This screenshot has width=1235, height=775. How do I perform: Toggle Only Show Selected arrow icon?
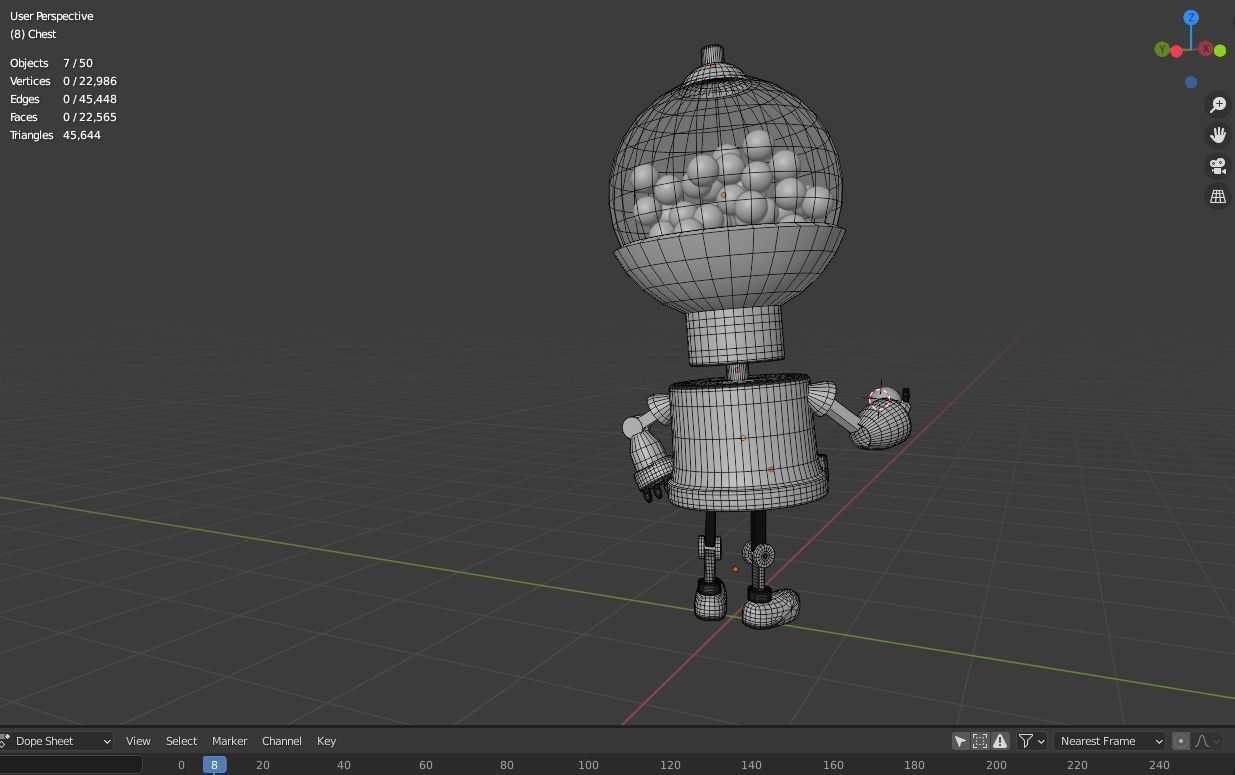pyautogui.click(x=960, y=741)
